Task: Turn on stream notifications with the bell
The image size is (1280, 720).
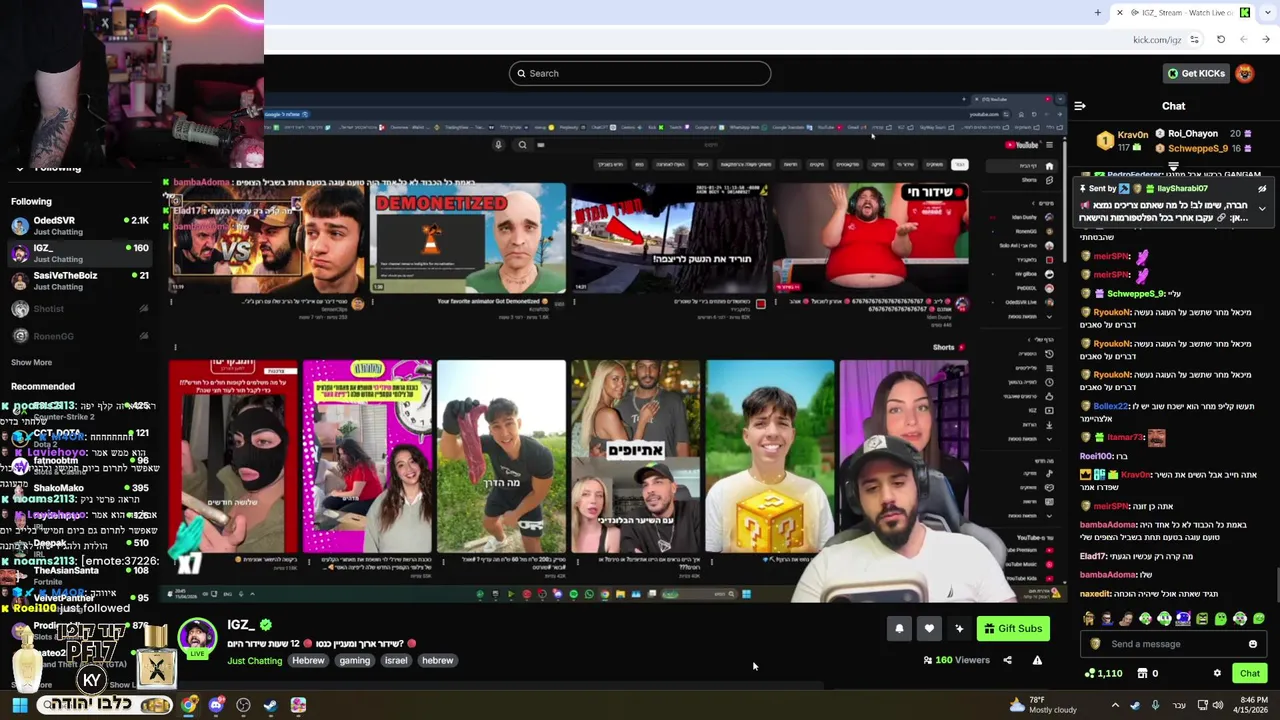Action: [x=899, y=629]
